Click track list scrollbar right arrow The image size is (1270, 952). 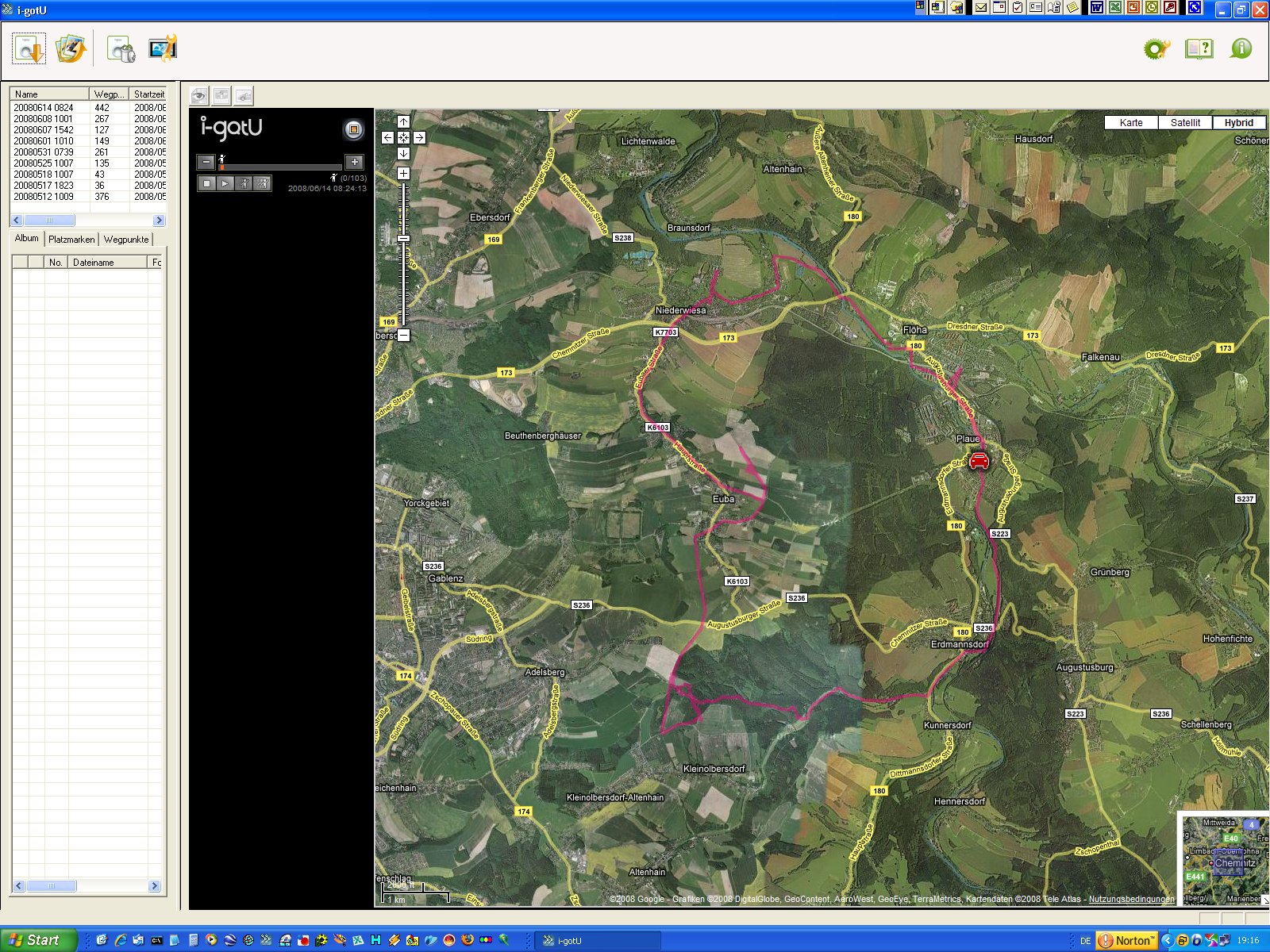[159, 221]
